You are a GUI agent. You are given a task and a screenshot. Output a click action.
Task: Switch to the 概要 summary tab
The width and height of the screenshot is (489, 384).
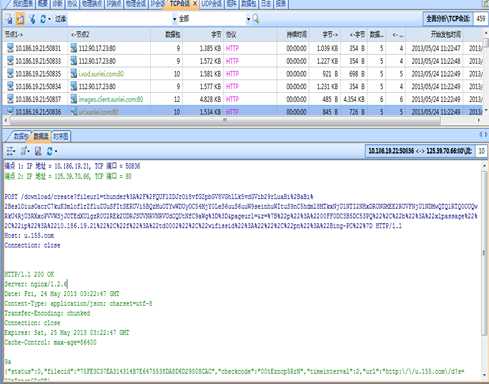[x=42, y=4]
